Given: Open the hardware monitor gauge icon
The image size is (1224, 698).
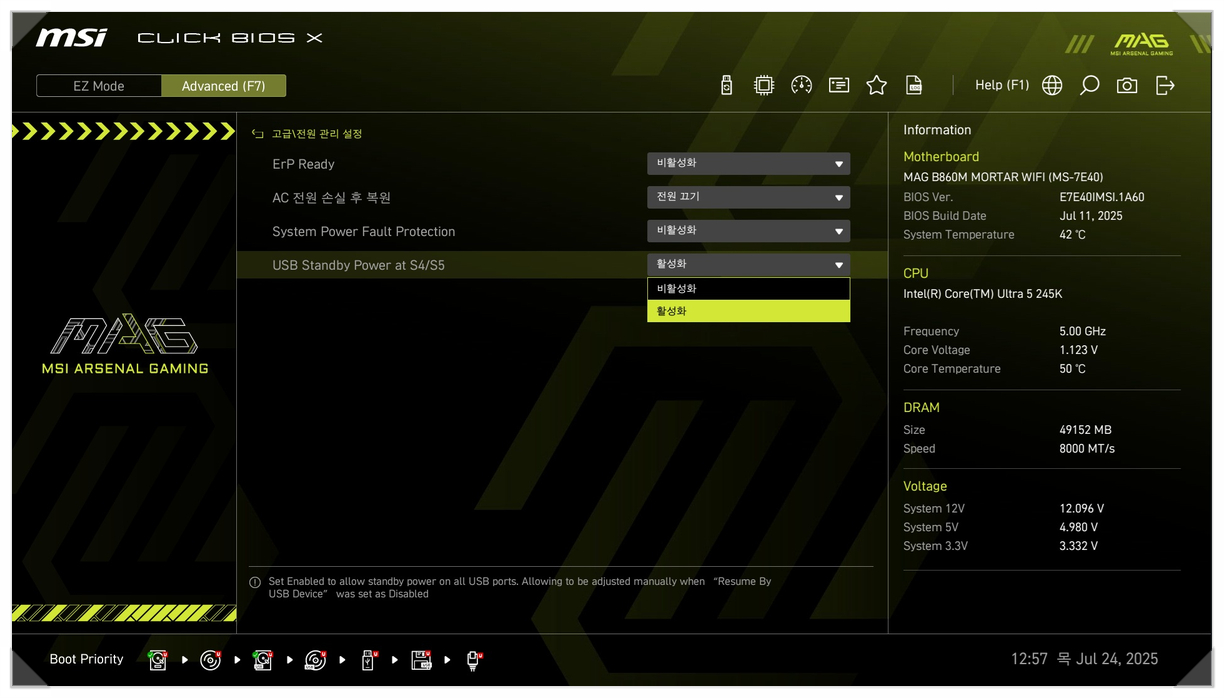Looking at the screenshot, I should [801, 86].
